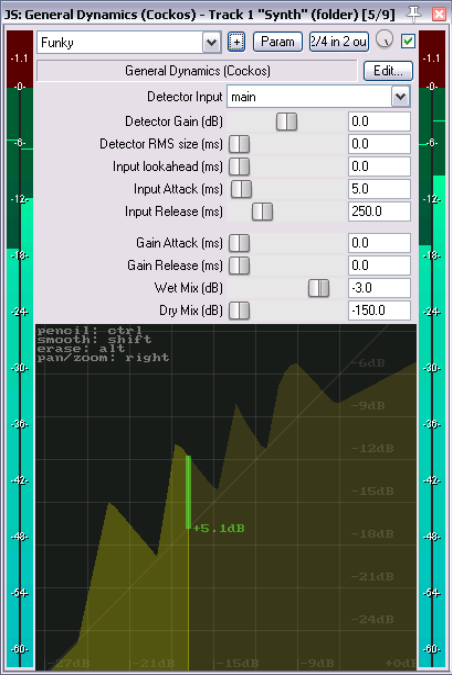Click the Gain Attack value field
Viewport: 452px width, 675px height.
pos(379,243)
